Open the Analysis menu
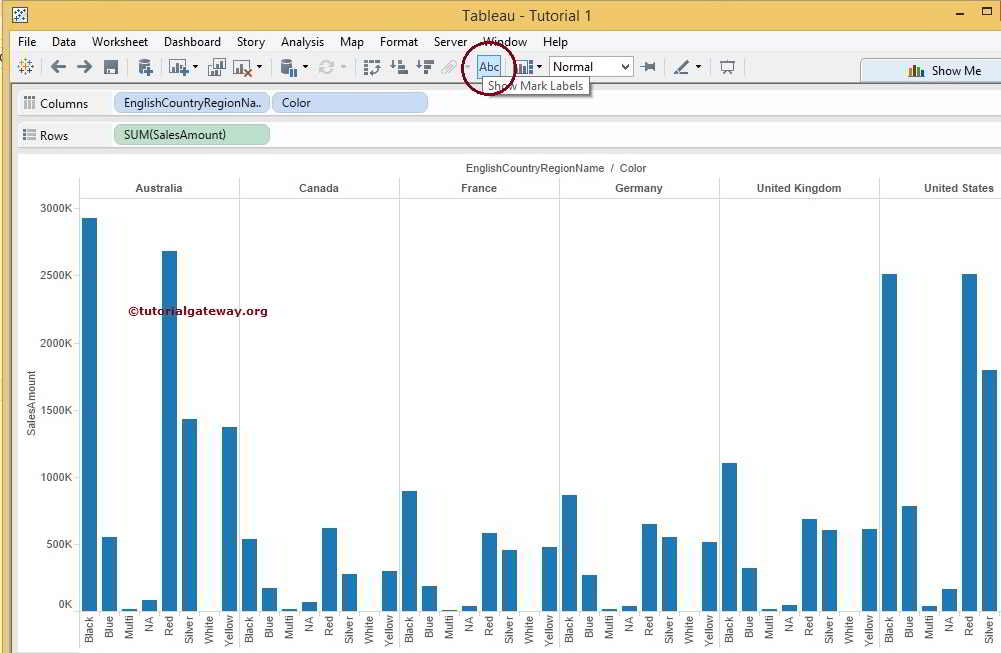 point(302,42)
